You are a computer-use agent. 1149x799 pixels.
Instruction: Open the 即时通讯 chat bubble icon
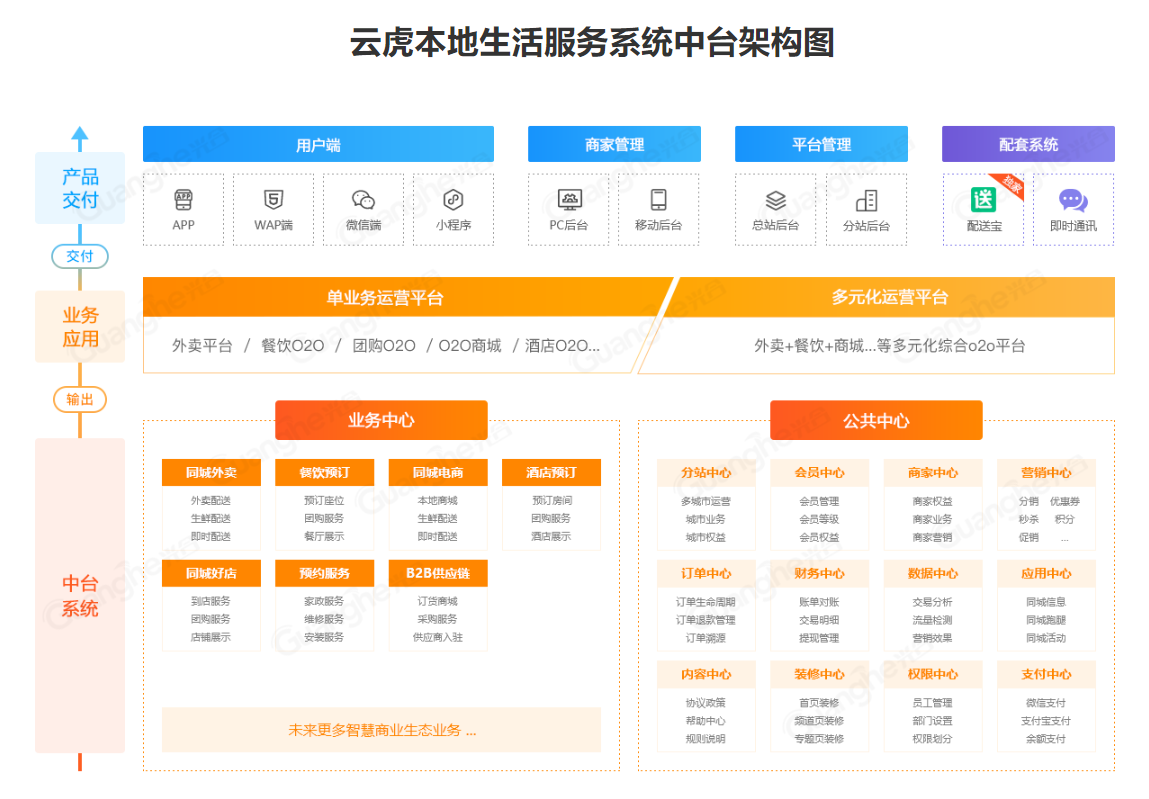click(1073, 200)
